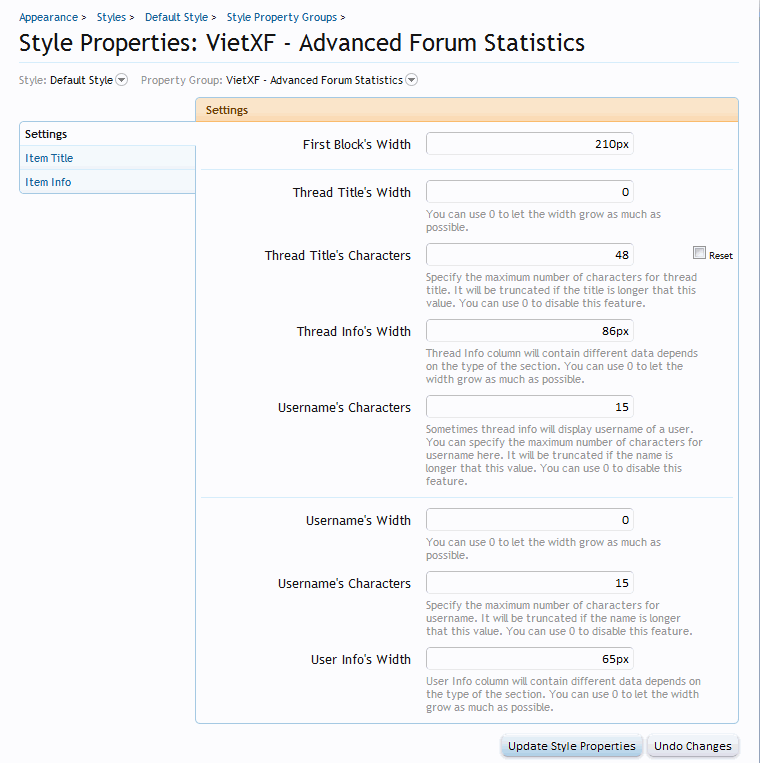Open Style Property Groups breadcrumb link

(282, 17)
